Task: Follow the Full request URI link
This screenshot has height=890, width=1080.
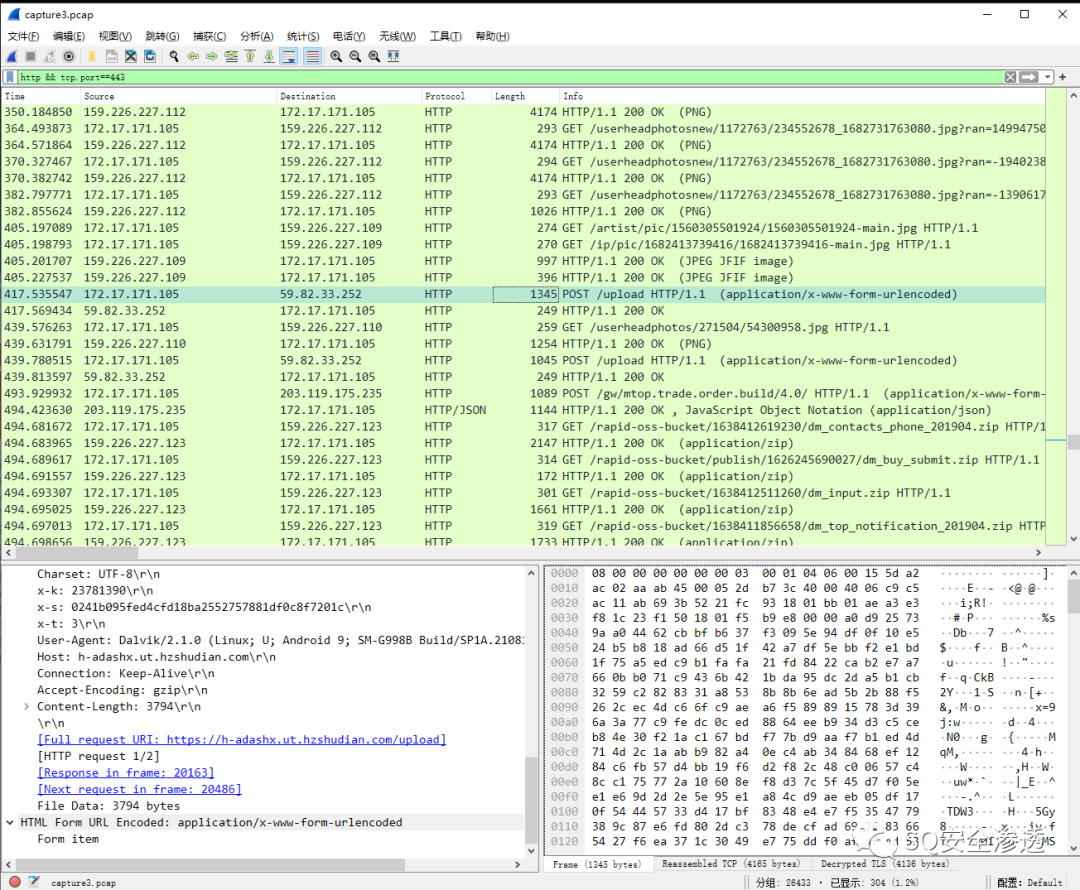Action: [242, 739]
